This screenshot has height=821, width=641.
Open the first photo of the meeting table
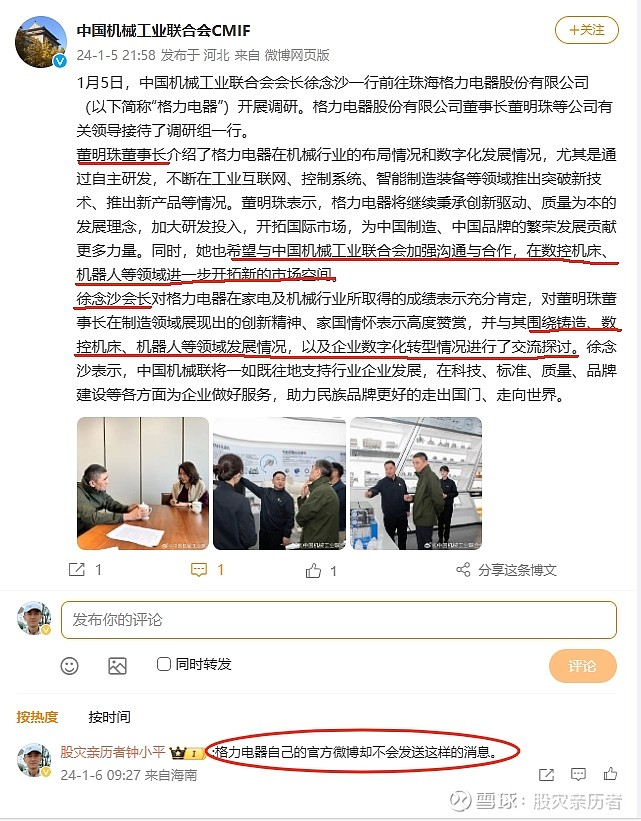coord(143,483)
